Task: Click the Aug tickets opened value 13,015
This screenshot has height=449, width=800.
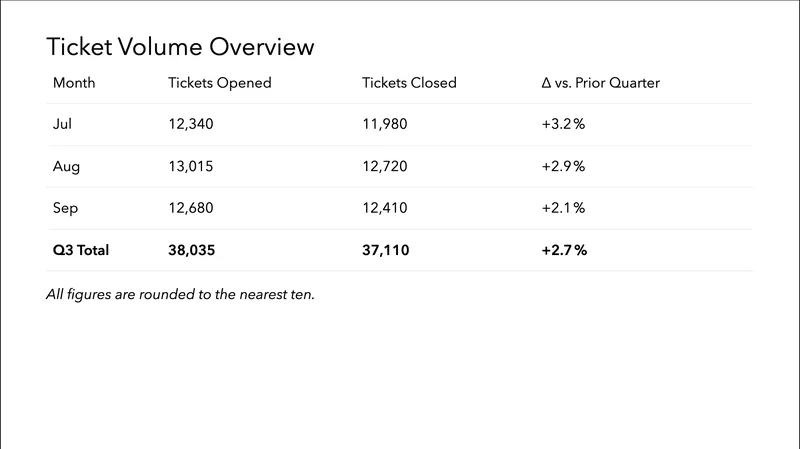Action: pyautogui.click(x=191, y=166)
